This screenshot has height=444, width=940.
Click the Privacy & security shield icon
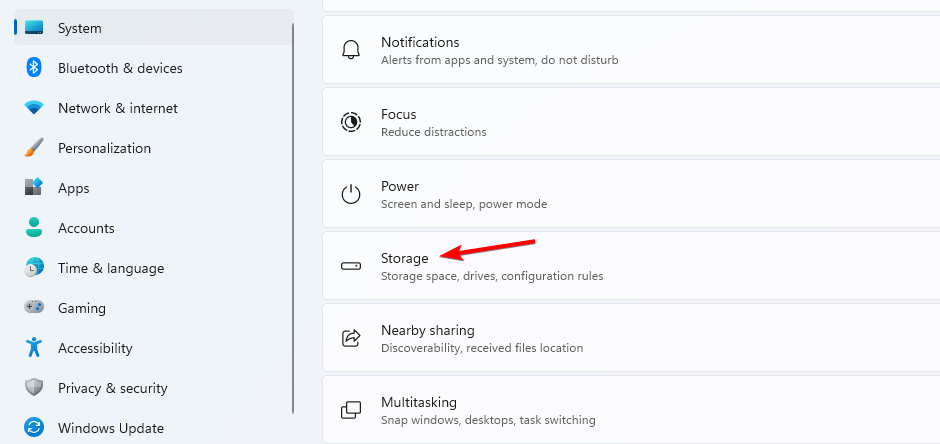[x=34, y=388]
